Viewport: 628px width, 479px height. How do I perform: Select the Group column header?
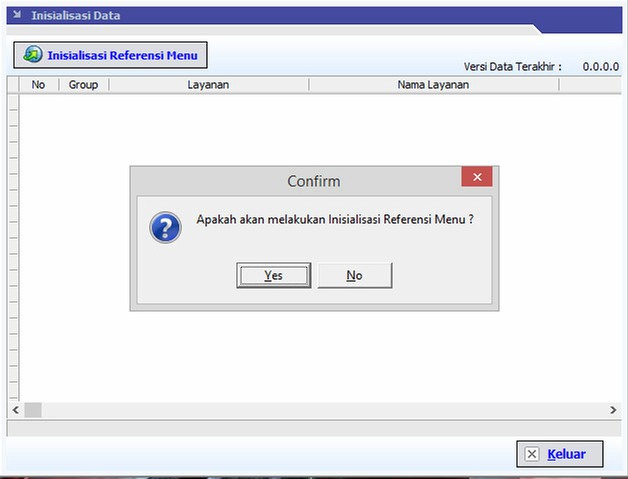(83, 85)
